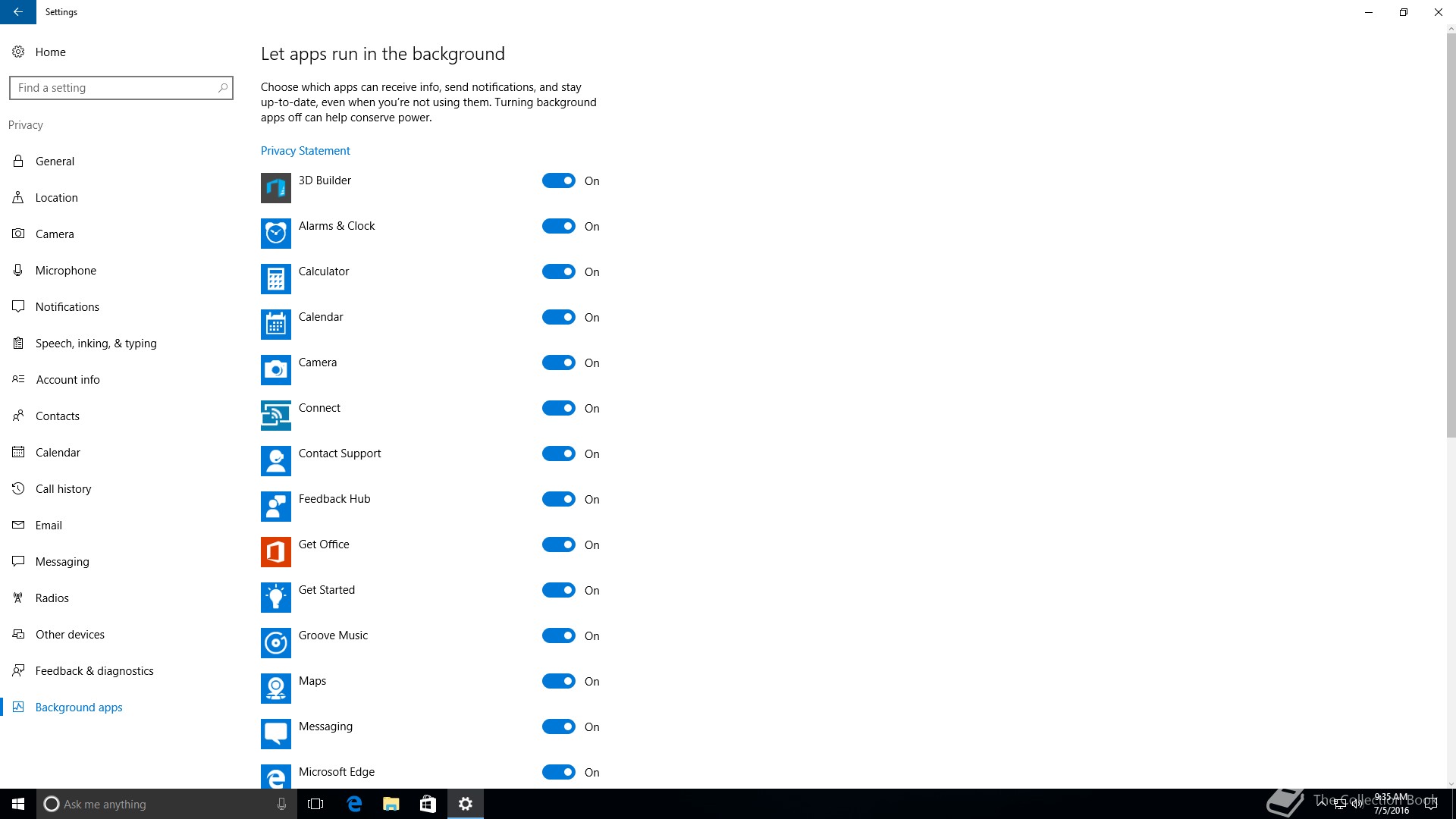Screen dimensions: 1456x819
Task: Click the 3D Builder app icon
Action: coord(275,188)
